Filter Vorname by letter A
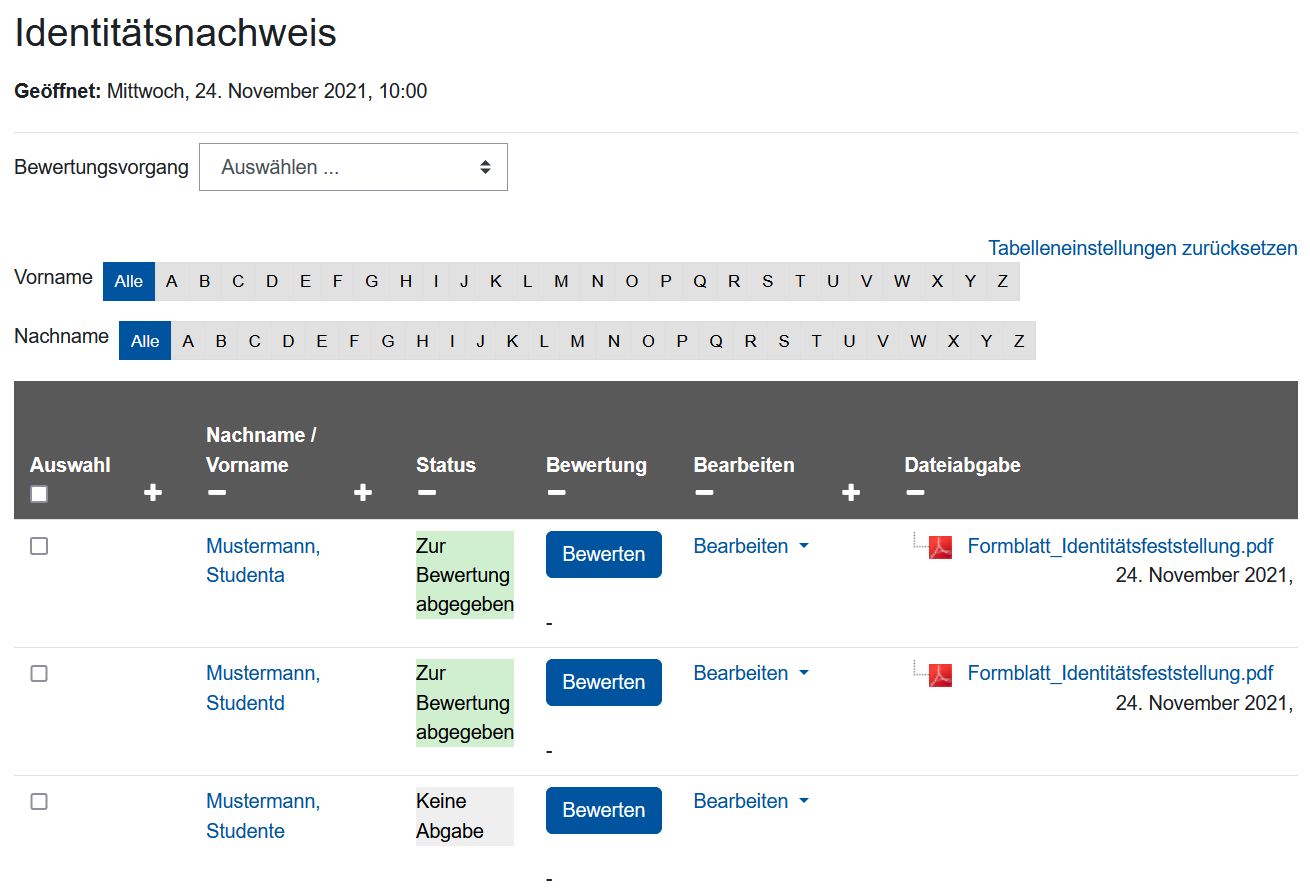 pos(172,281)
